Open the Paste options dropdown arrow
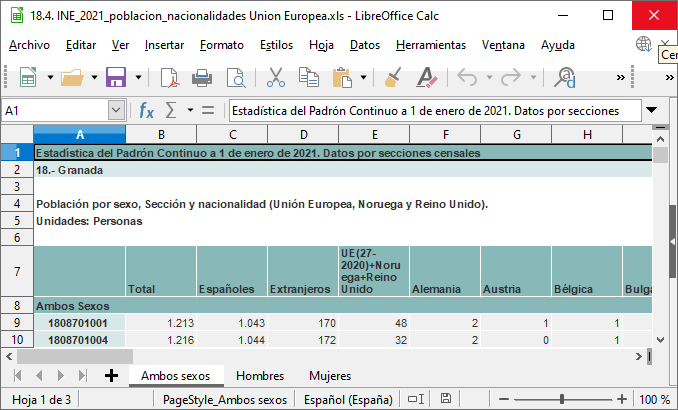The width and height of the screenshot is (678, 410). point(362,78)
